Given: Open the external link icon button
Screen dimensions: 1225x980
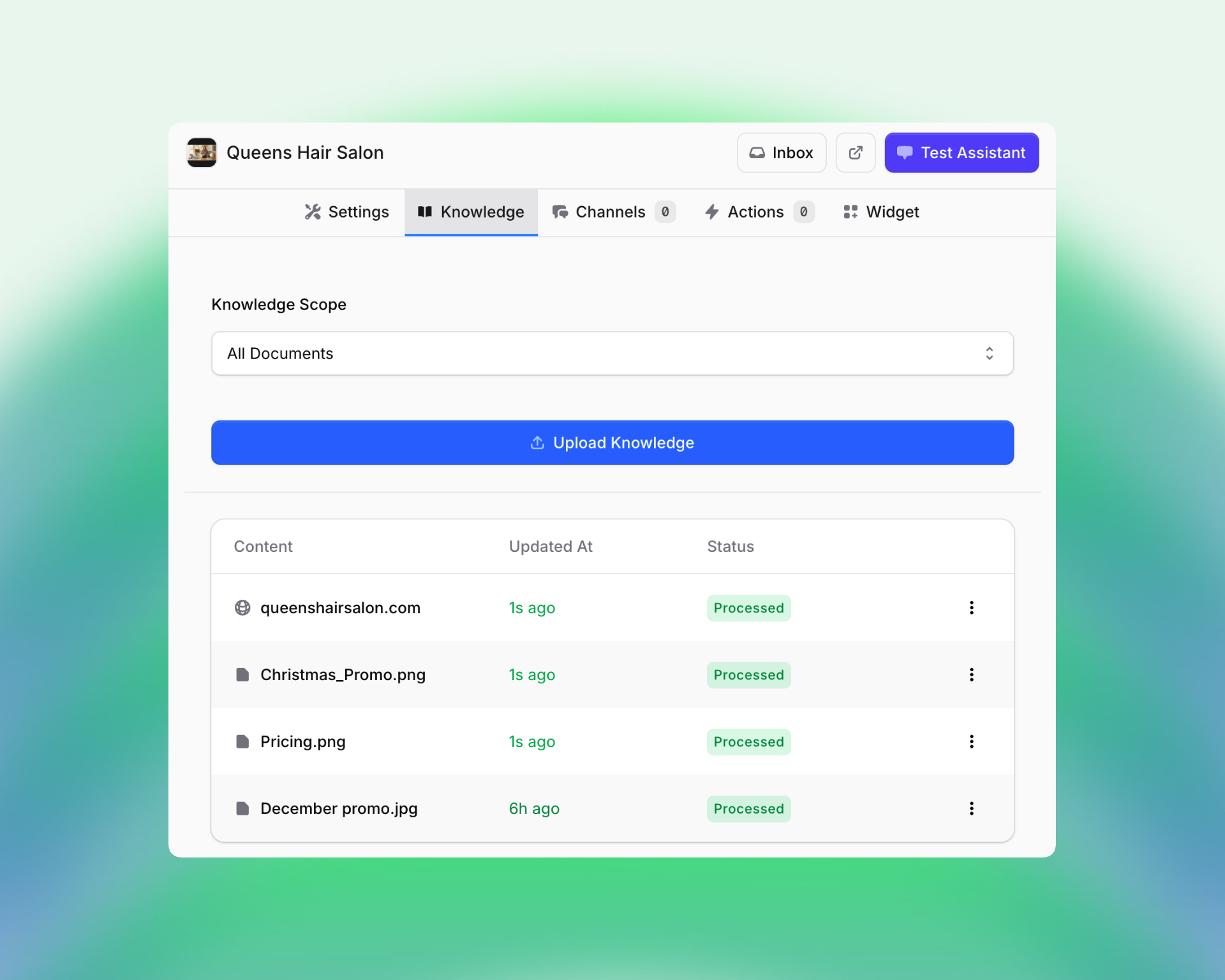Looking at the screenshot, I should coord(855,152).
